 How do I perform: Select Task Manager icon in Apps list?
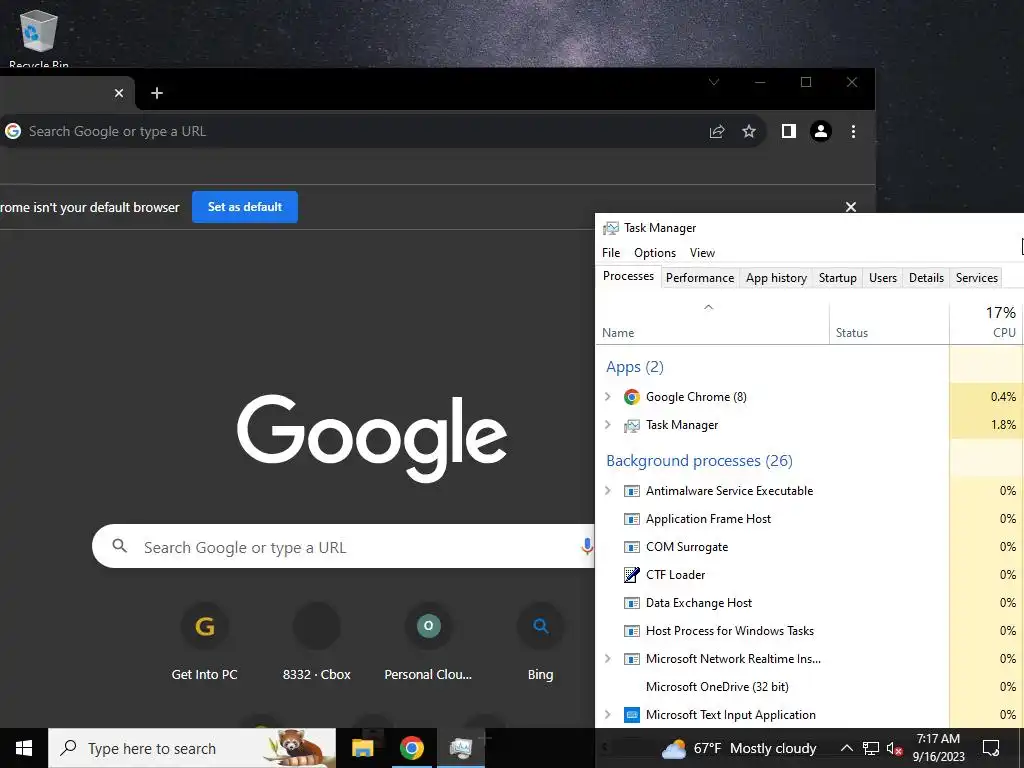[x=632, y=425]
